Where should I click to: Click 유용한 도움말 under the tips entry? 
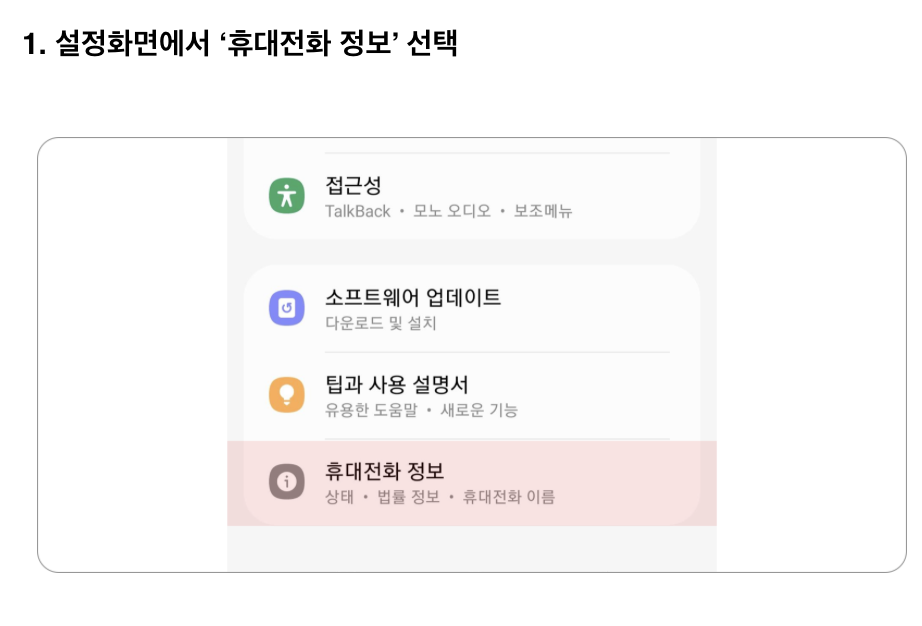[371, 410]
